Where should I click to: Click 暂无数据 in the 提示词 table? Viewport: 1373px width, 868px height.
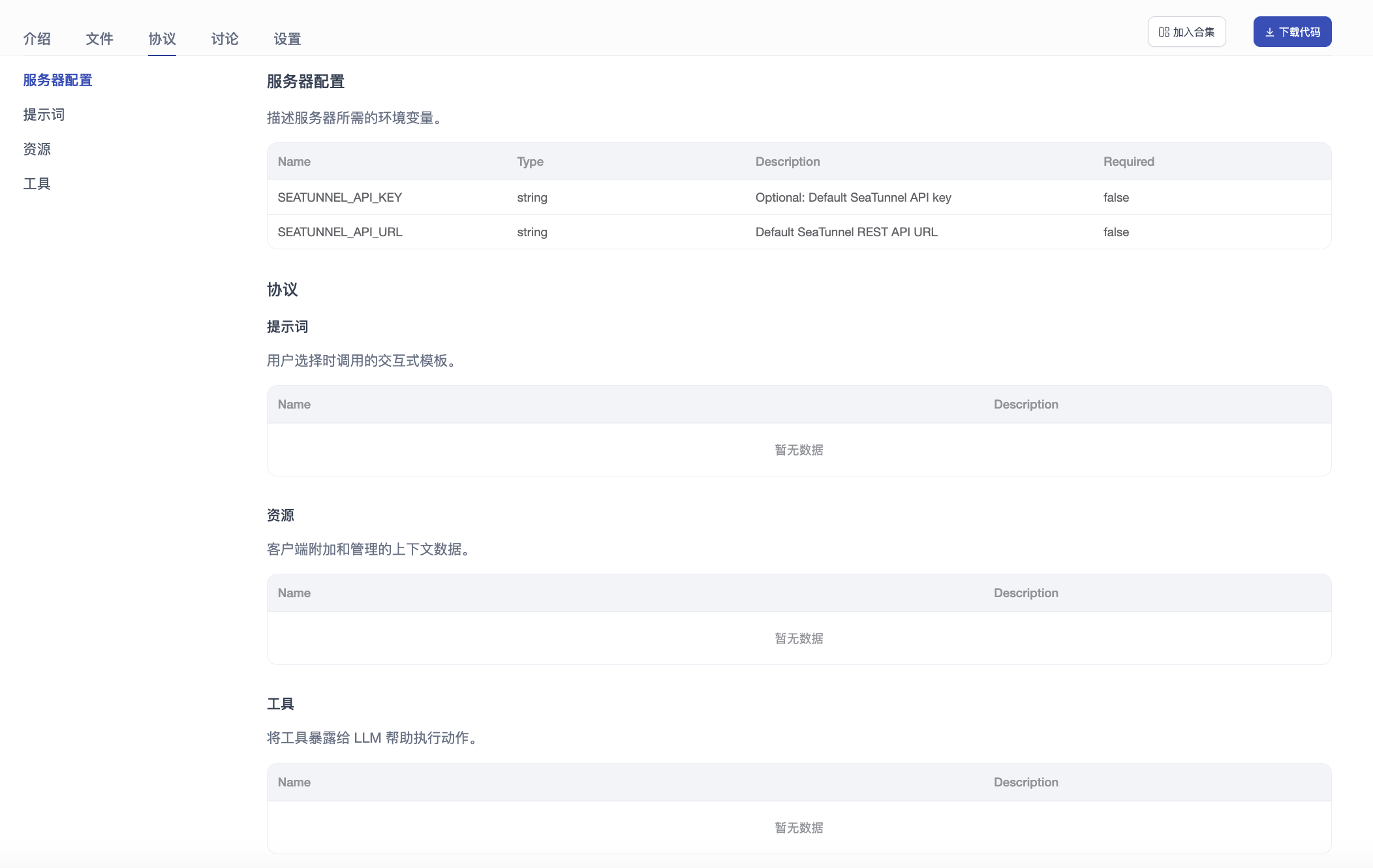click(799, 450)
